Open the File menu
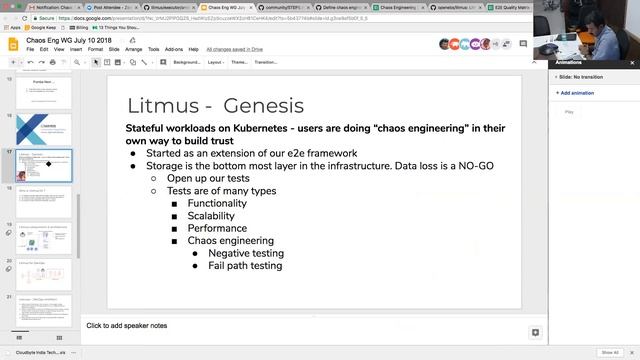This screenshot has height=360, width=640. [30, 49]
